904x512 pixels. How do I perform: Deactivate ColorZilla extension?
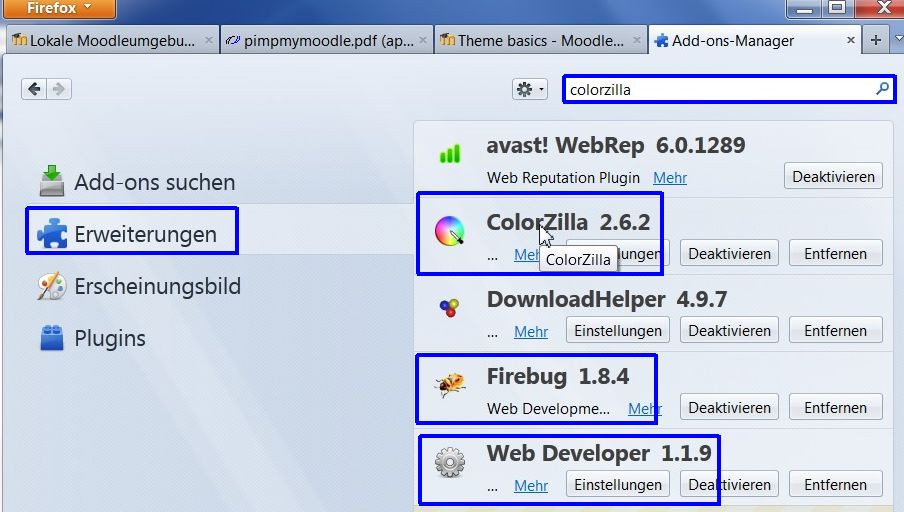tap(729, 253)
